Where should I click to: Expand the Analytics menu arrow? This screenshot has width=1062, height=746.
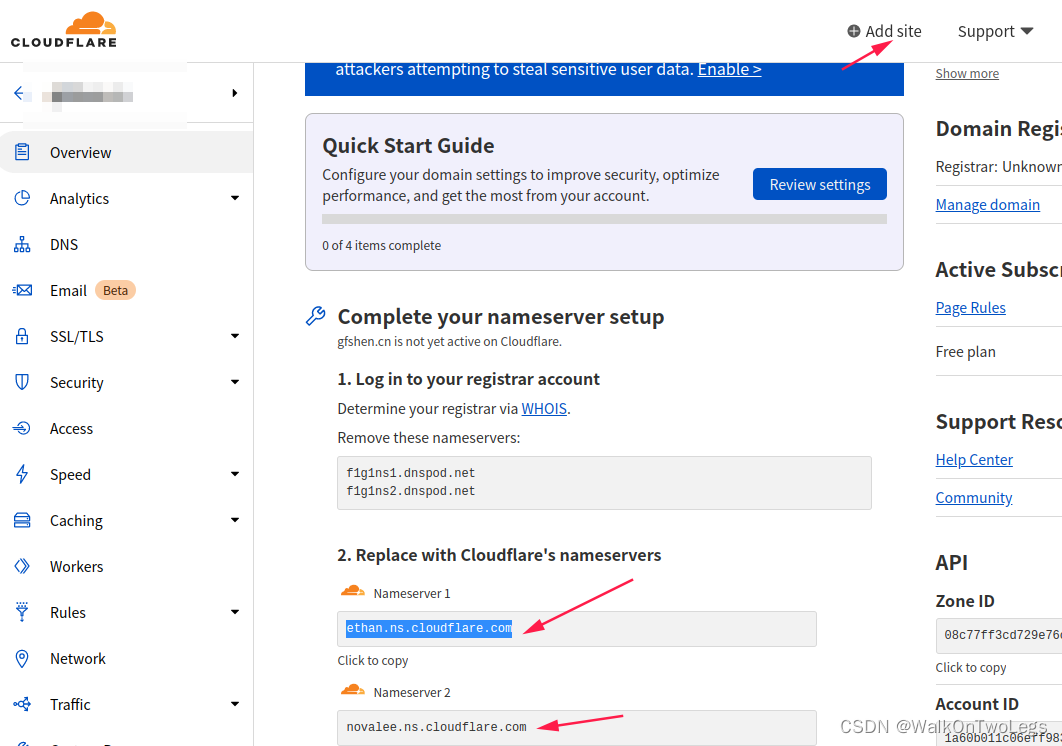coord(234,198)
